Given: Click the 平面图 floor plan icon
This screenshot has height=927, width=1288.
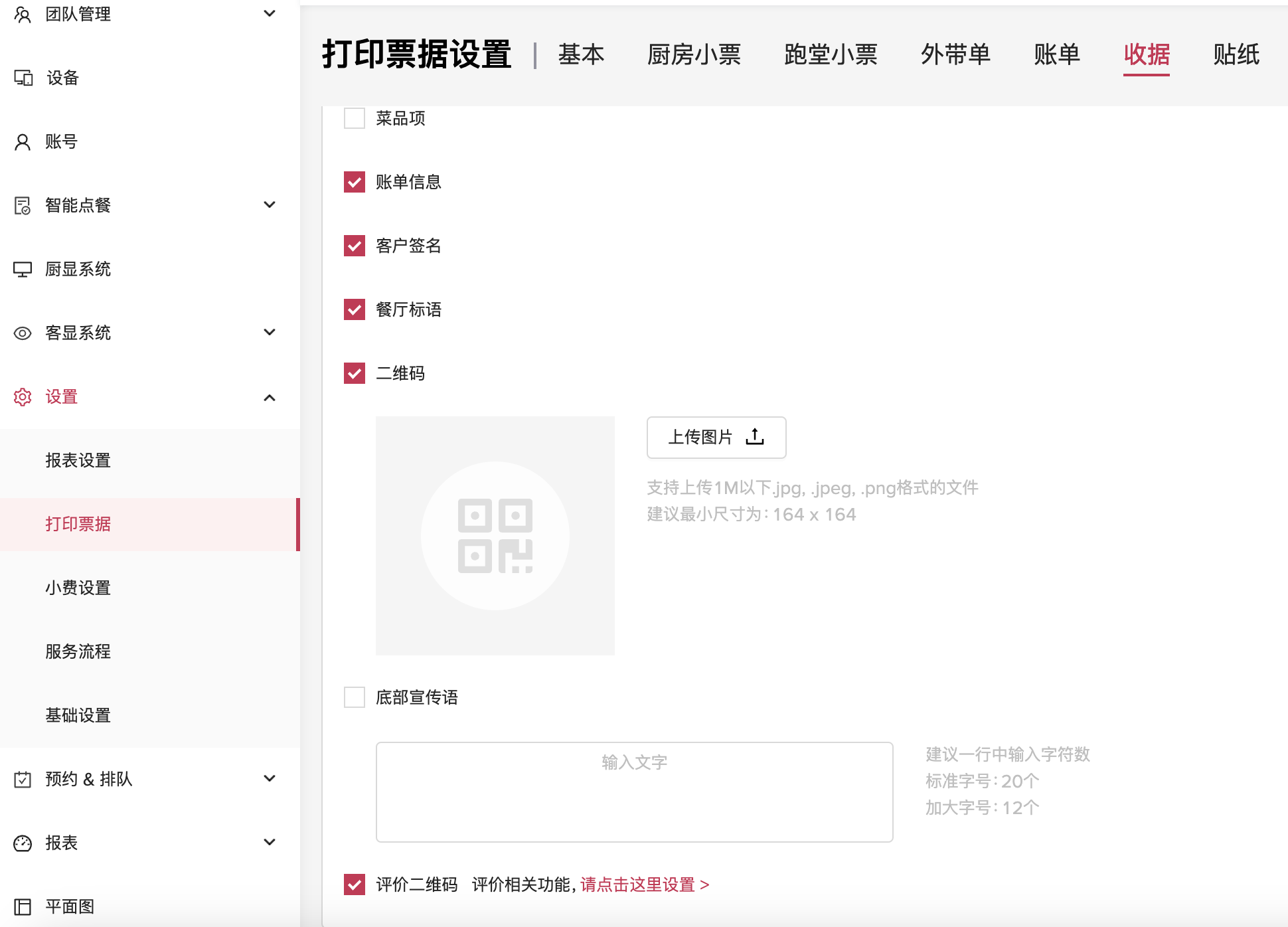Looking at the screenshot, I should coord(23,906).
